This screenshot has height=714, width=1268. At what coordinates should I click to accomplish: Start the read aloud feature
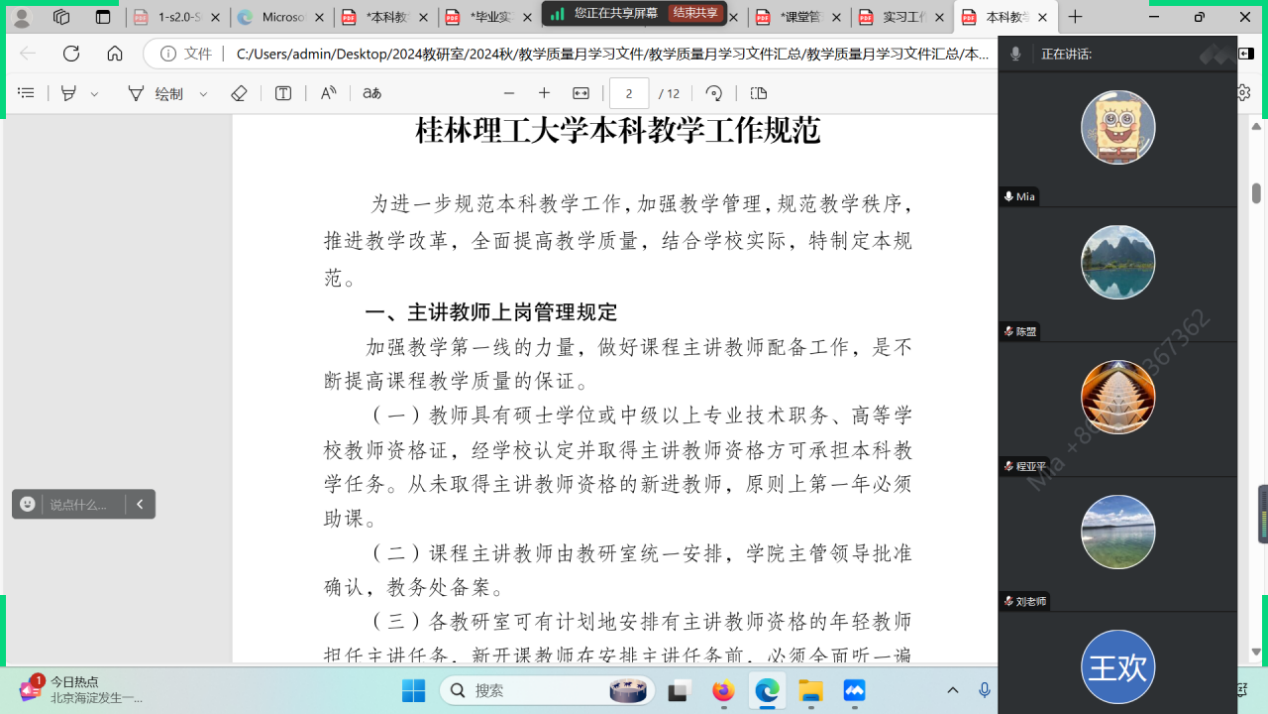328,93
